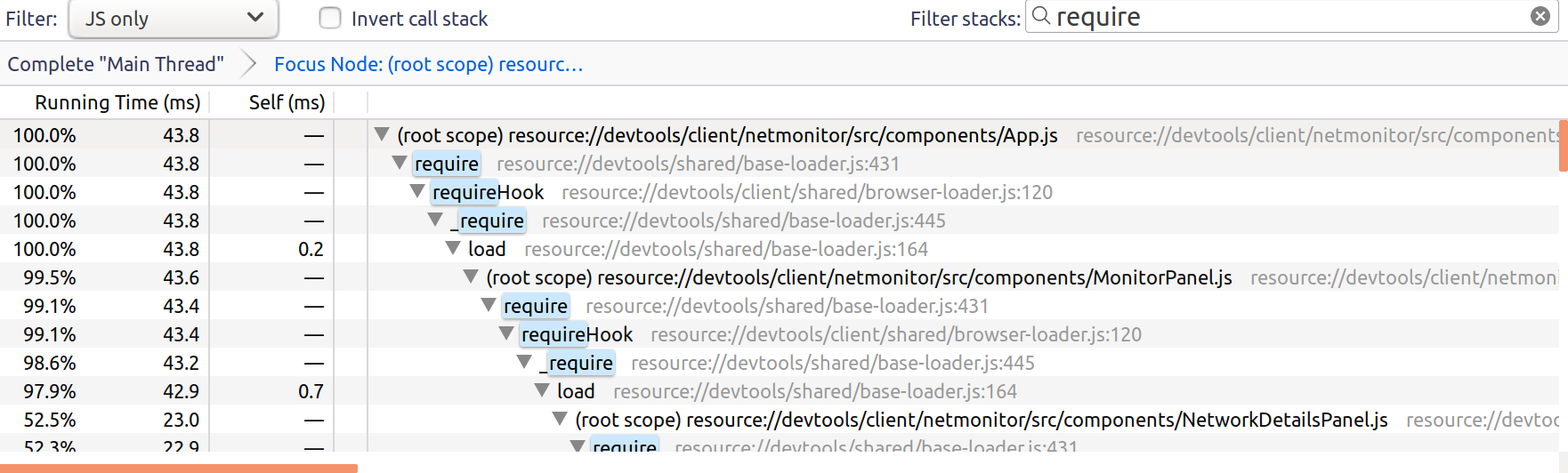Collapse the App.js root scope row
The width and height of the screenshot is (1568, 473).
[382, 135]
